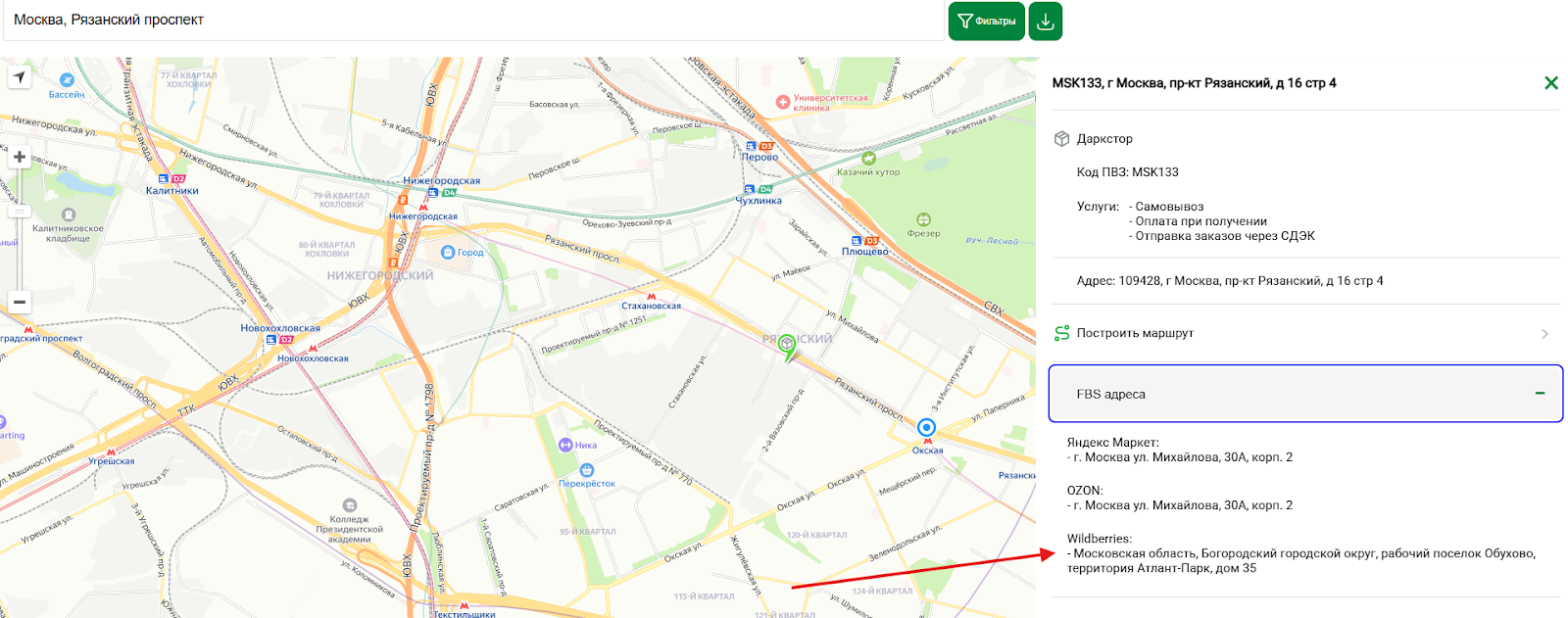The image size is (1568, 618).
Task: Click the Самовывоз service line
Action: click(x=1166, y=207)
